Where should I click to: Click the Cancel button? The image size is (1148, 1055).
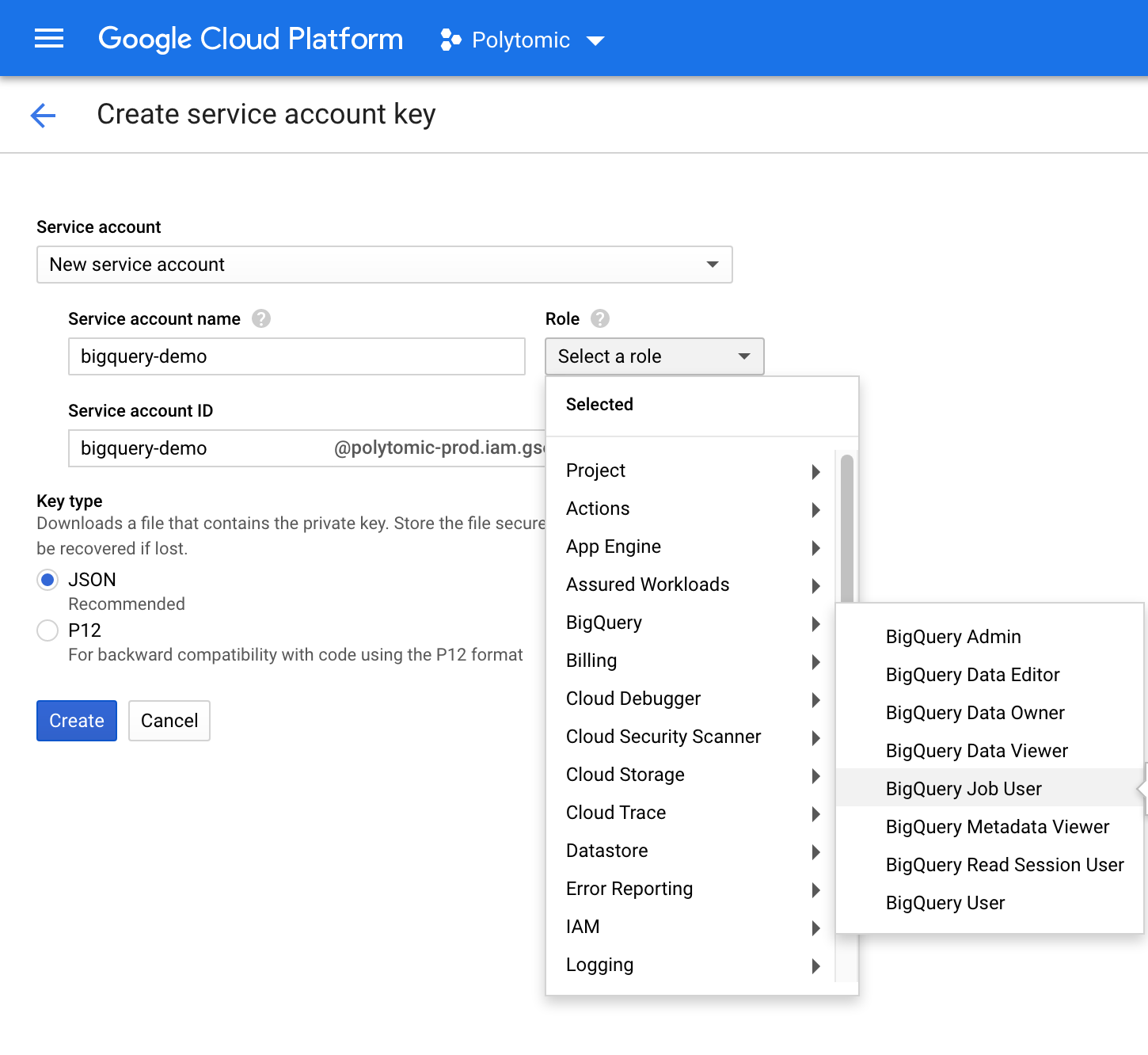(169, 721)
